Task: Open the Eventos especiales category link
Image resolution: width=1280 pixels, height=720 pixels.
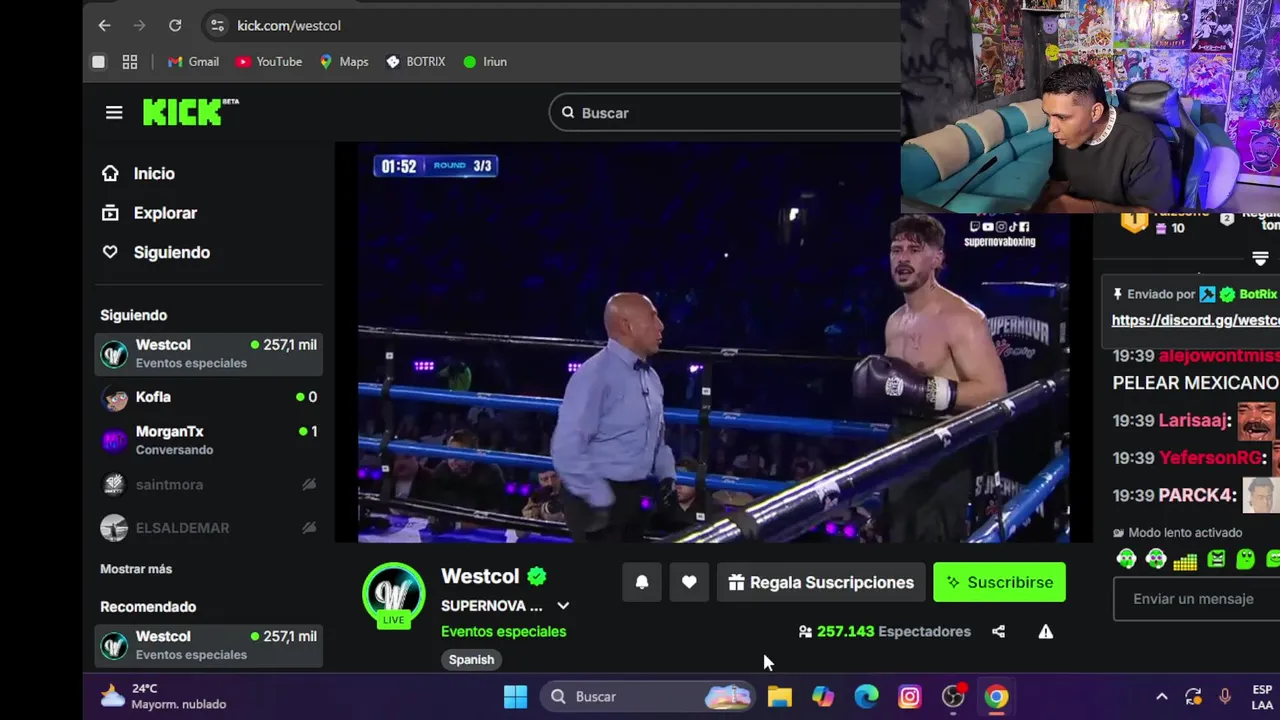Action: [x=503, y=631]
